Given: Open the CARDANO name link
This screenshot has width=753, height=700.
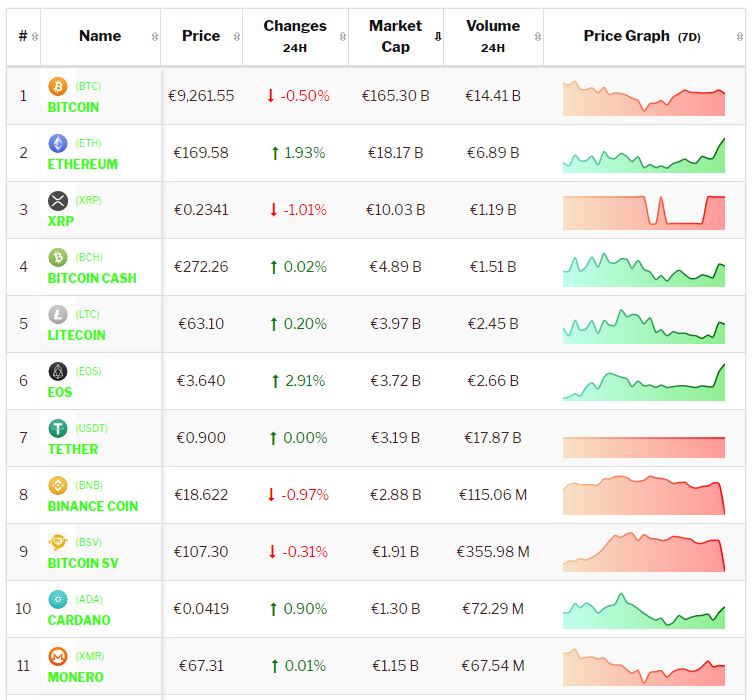Looking at the screenshot, I should (x=79, y=620).
